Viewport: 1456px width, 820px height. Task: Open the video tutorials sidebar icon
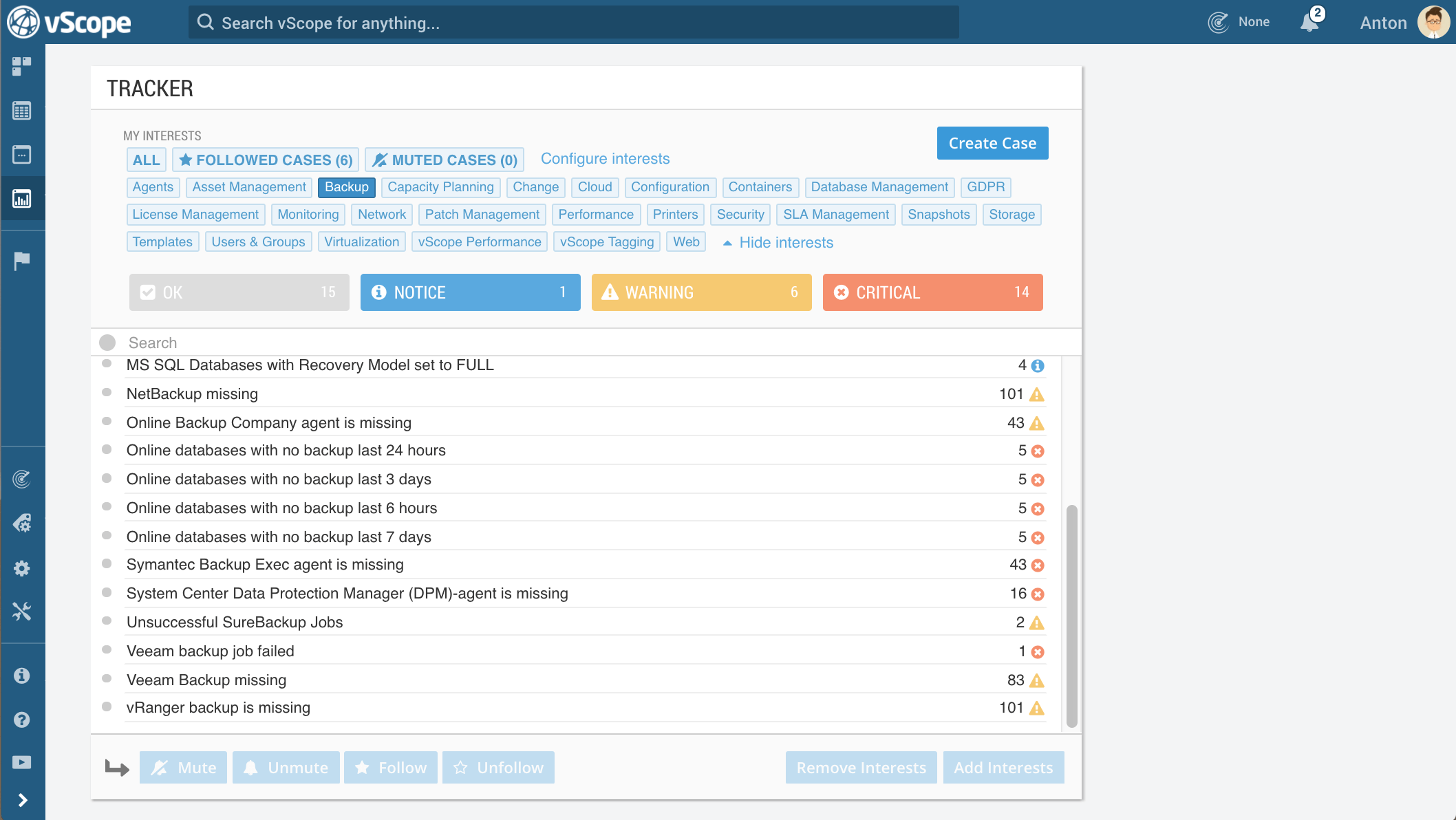tap(22, 762)
